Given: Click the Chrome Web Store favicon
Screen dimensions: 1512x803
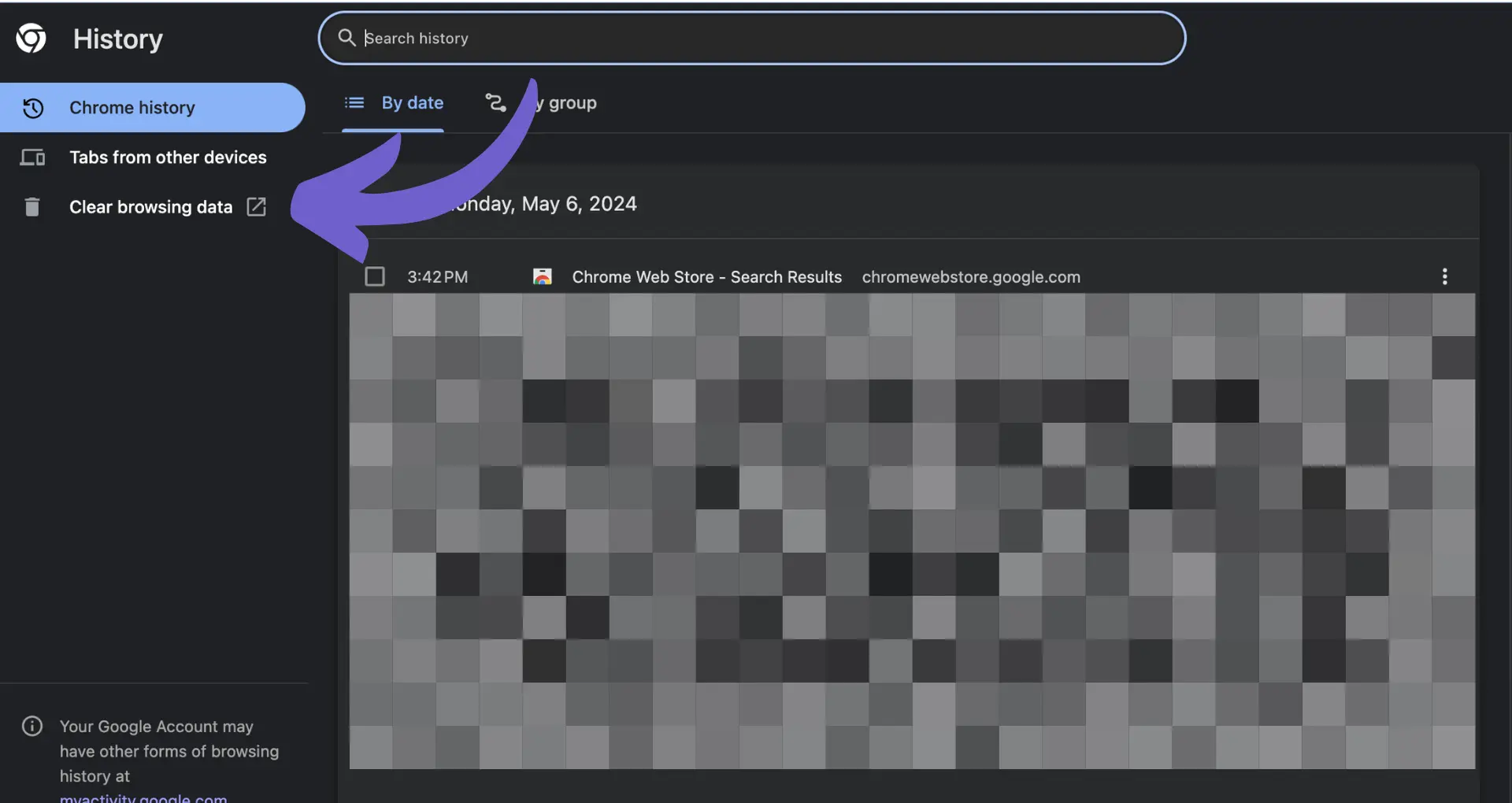Looking at the screenshot, I should point(543,276).
